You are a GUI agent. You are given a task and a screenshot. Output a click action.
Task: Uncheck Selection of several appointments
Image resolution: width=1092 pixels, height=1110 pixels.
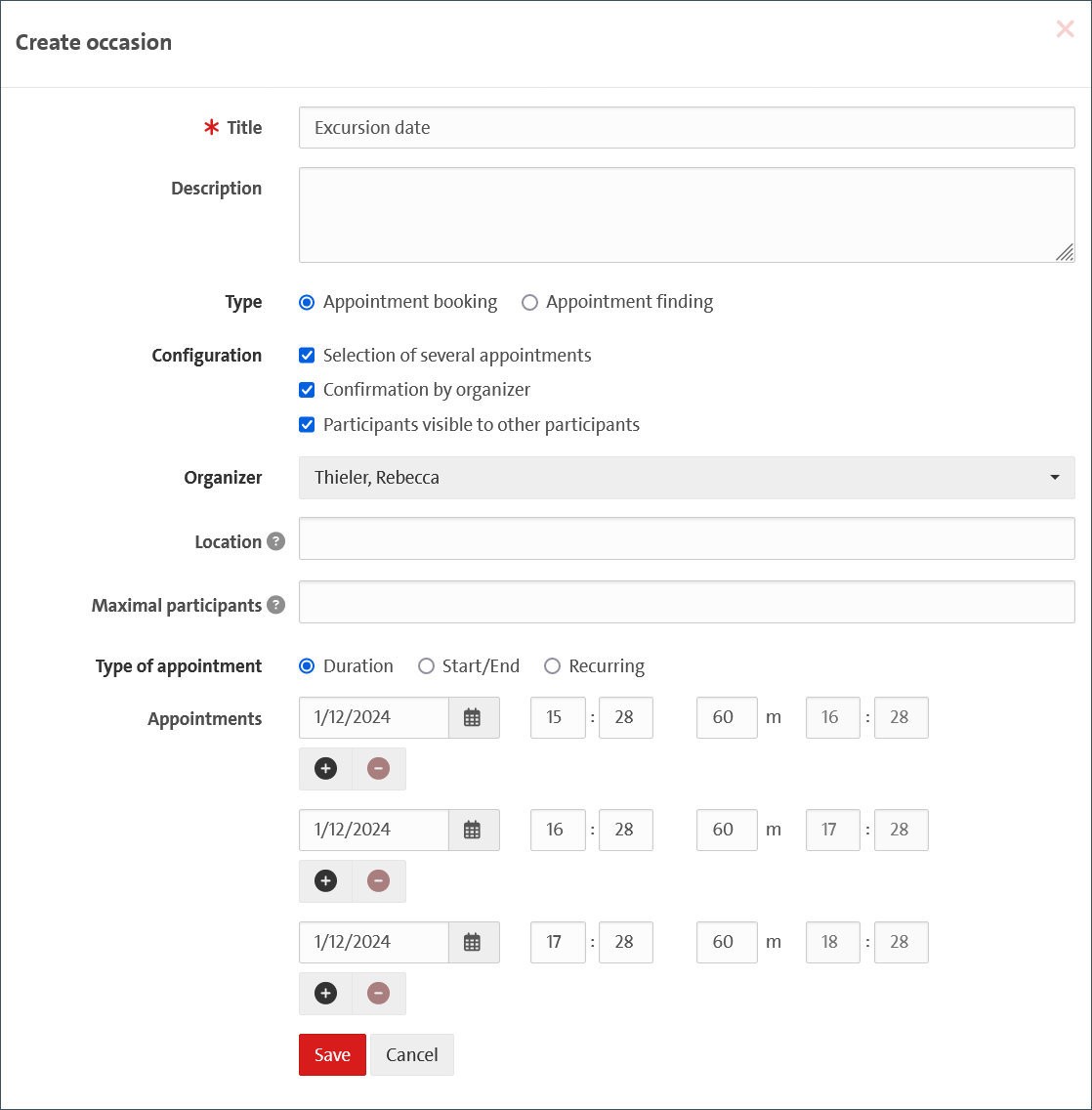[307, 356]
